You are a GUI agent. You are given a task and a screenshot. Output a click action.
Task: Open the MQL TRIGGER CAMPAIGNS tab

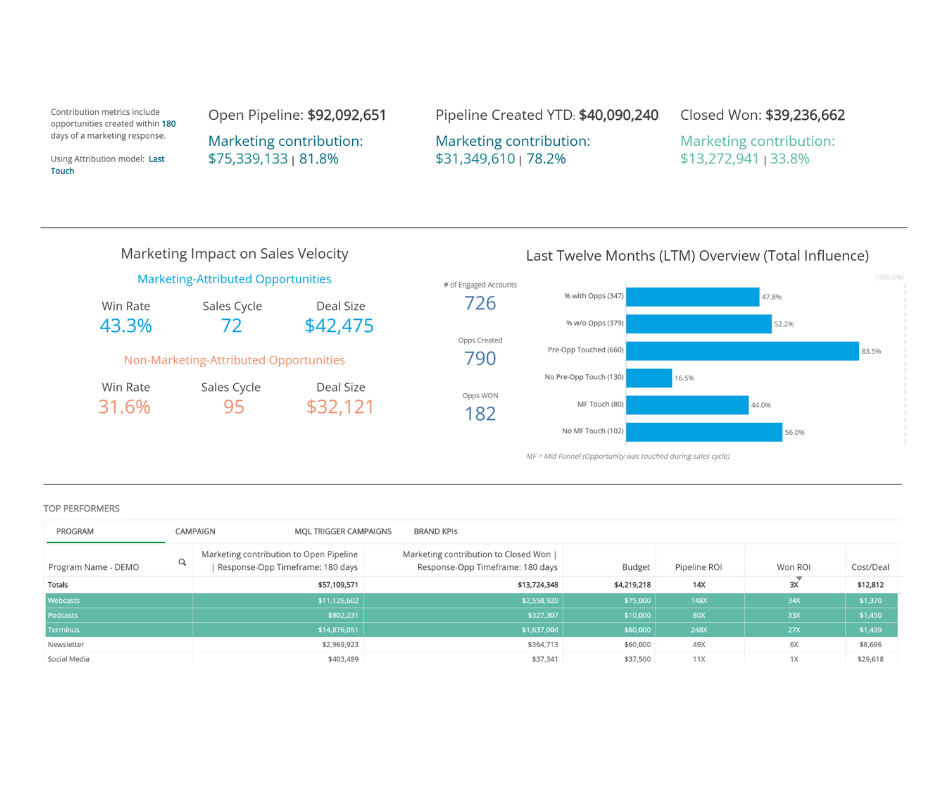(x=343, y=531)
